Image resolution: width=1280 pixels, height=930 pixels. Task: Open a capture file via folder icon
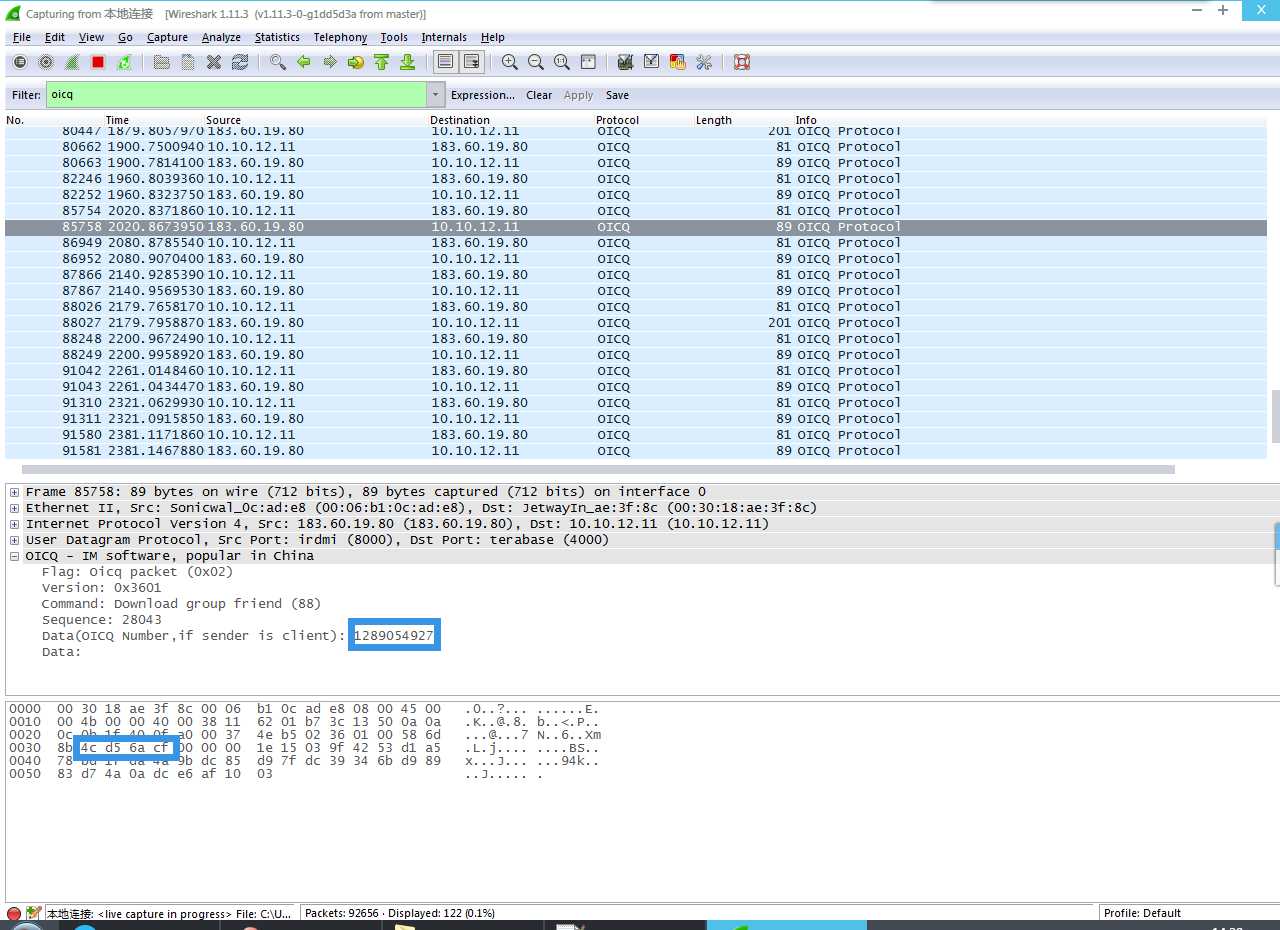162,62
